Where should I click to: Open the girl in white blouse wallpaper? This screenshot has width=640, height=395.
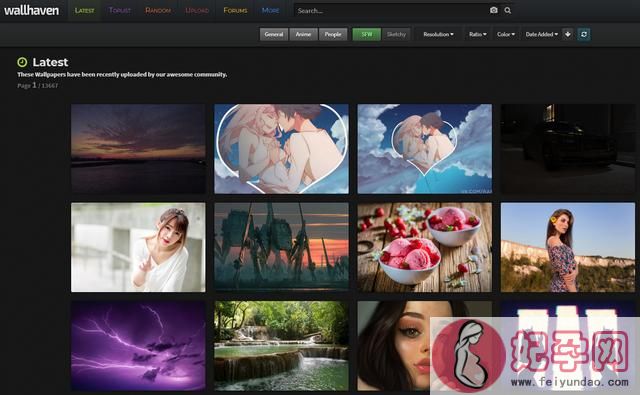(138, 247)
